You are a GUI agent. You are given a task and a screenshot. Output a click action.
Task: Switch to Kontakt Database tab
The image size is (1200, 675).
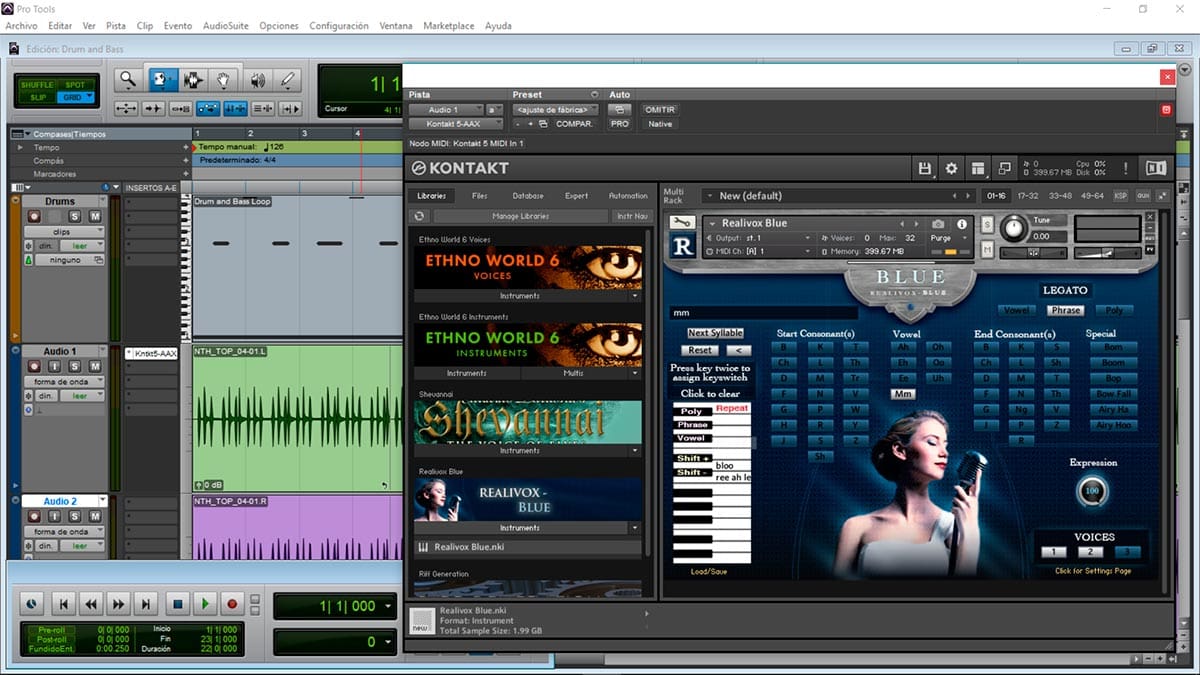pyautogui.click(x=528, y=196)
